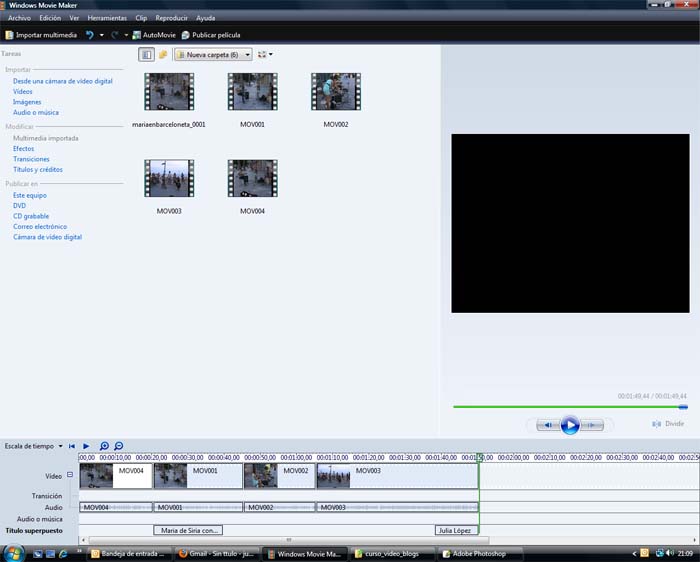This screenshot has height=562, width=700.
Task: Open the Clip menu
Action: coord(141,18)
